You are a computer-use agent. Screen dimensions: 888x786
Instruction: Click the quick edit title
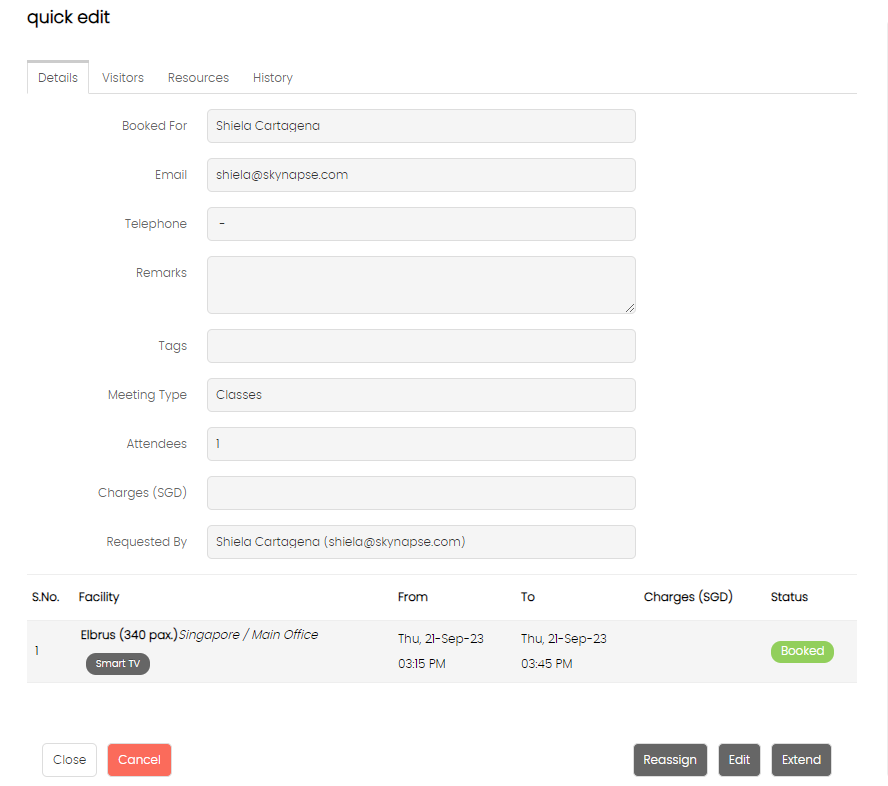click(69, 18)
